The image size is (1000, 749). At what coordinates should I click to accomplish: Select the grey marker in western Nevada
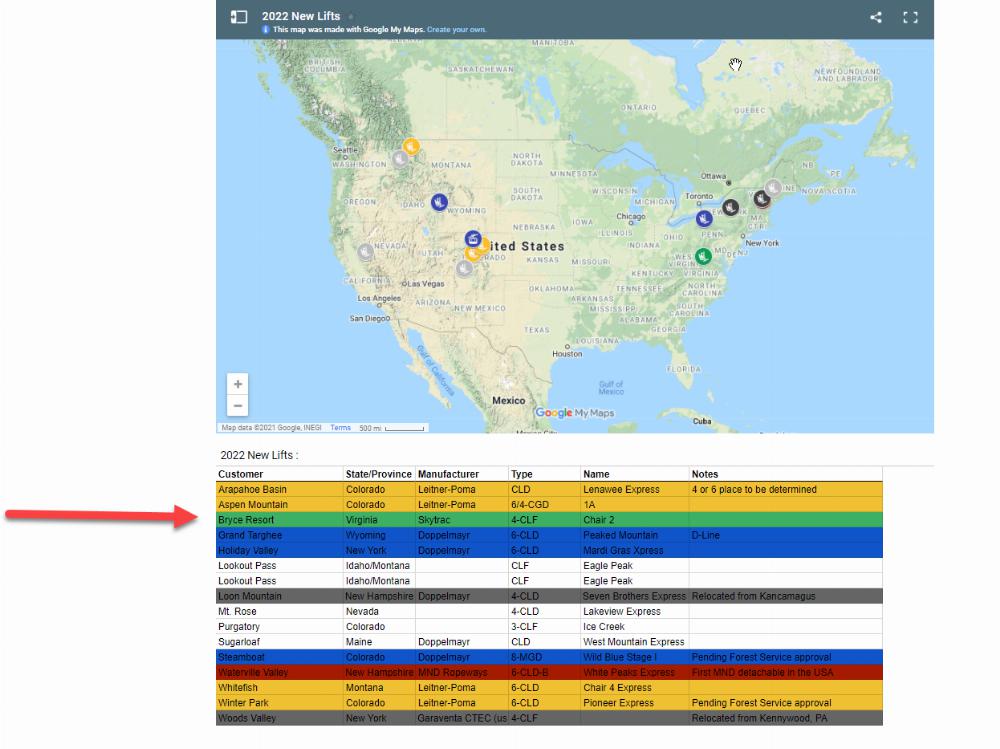[x=365, y=252]
